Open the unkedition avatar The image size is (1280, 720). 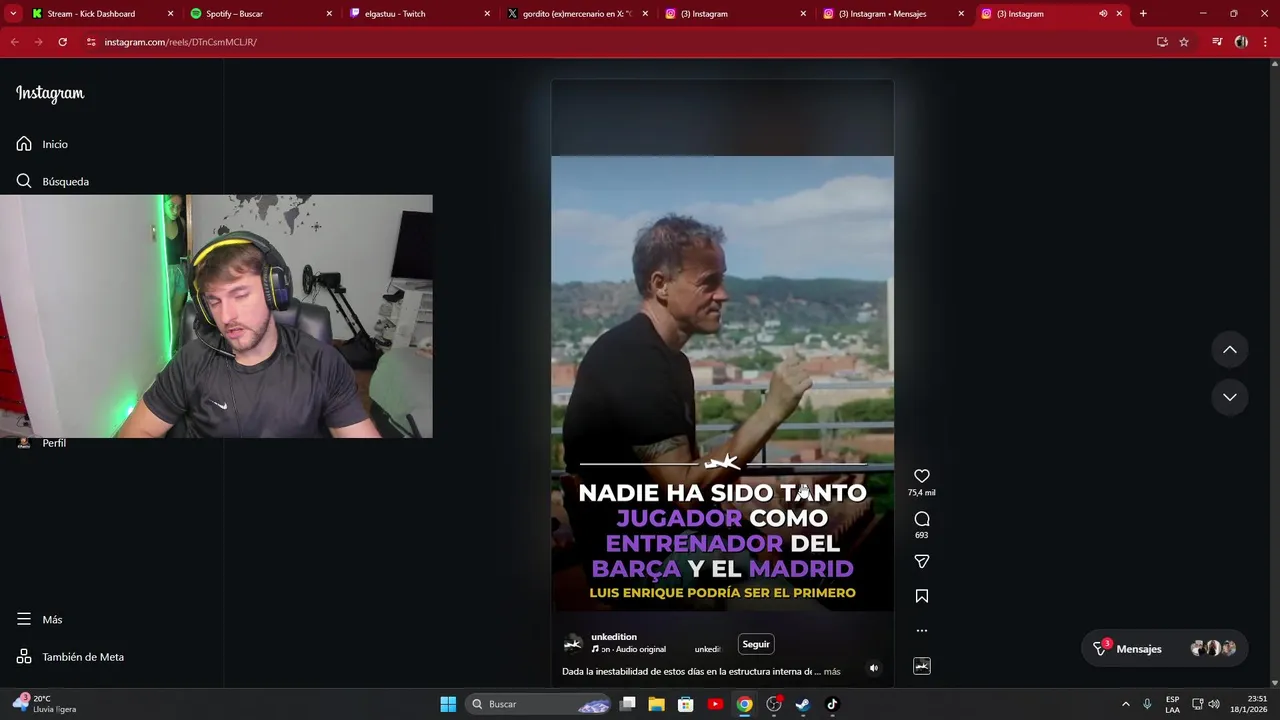(573, 643)
